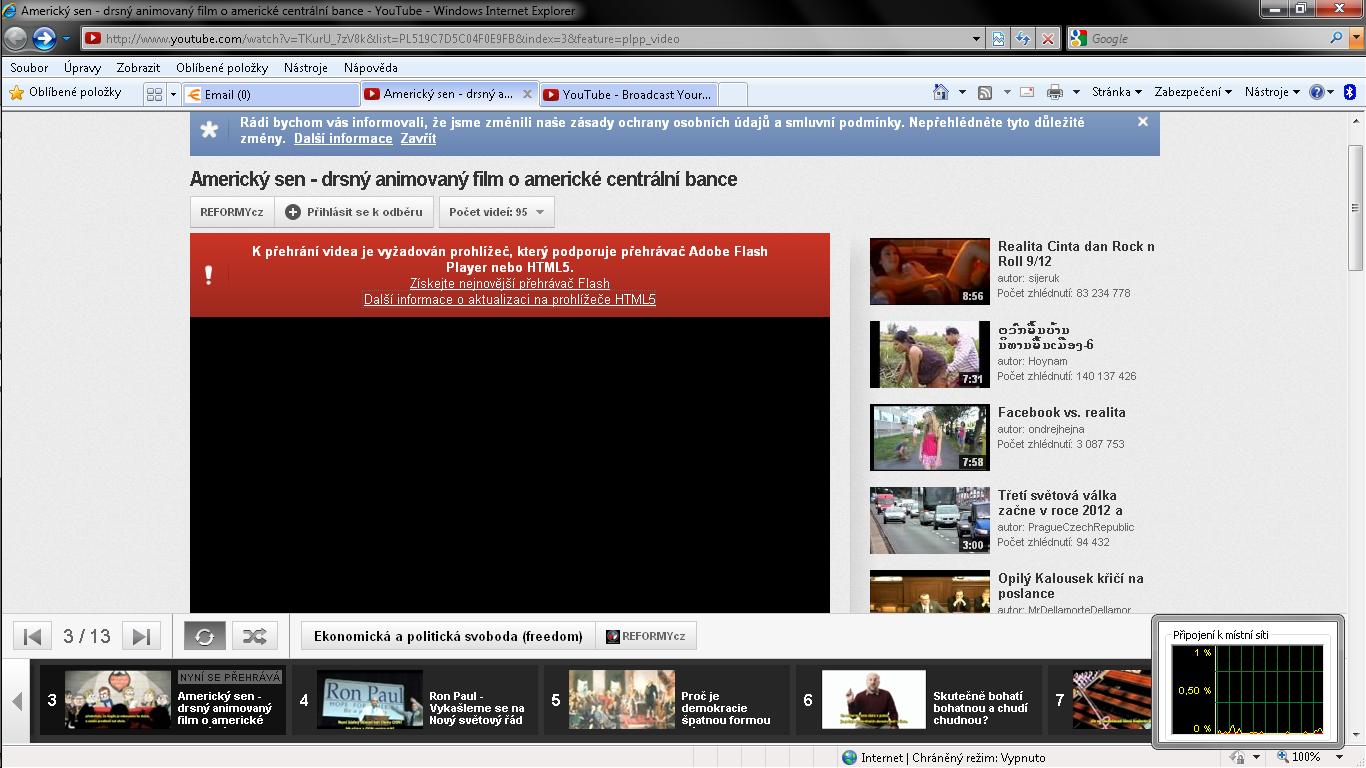Expand the Home button dropdown arrow

(x=962, y=93)
